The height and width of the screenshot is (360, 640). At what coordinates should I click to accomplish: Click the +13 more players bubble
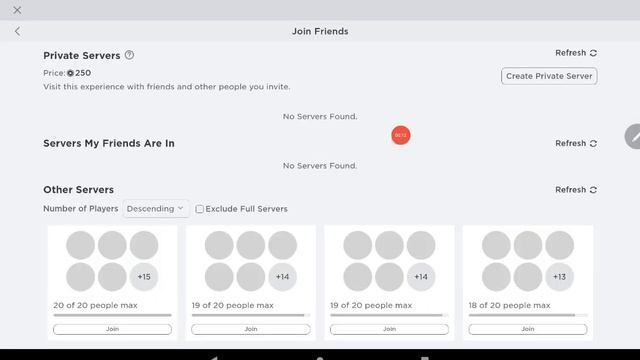pos(559,277)
